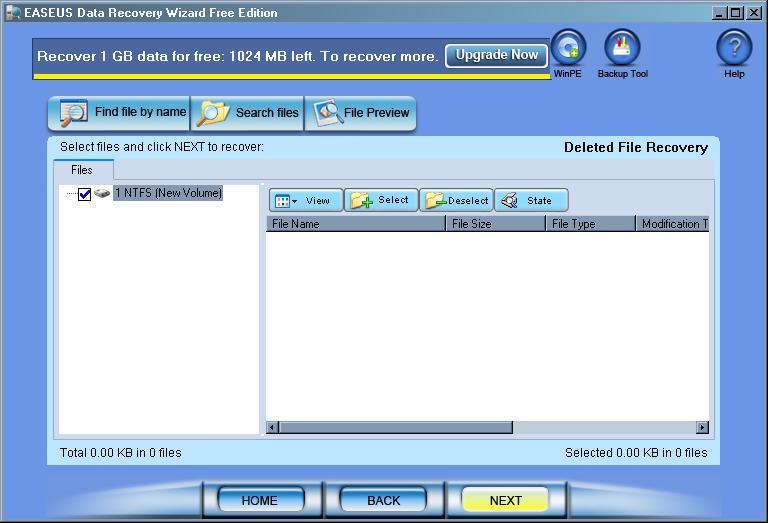
Task: Click the drive icon beside NTFS volume
Action: coord(102,193)
